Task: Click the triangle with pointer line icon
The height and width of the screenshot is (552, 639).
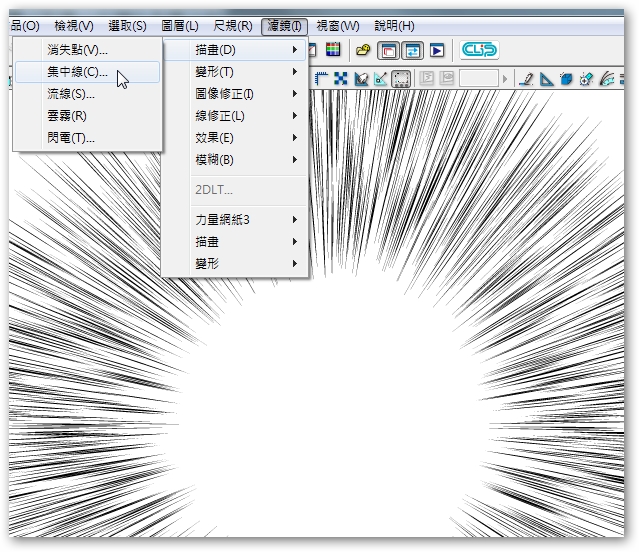Action: tap(381, 78)
